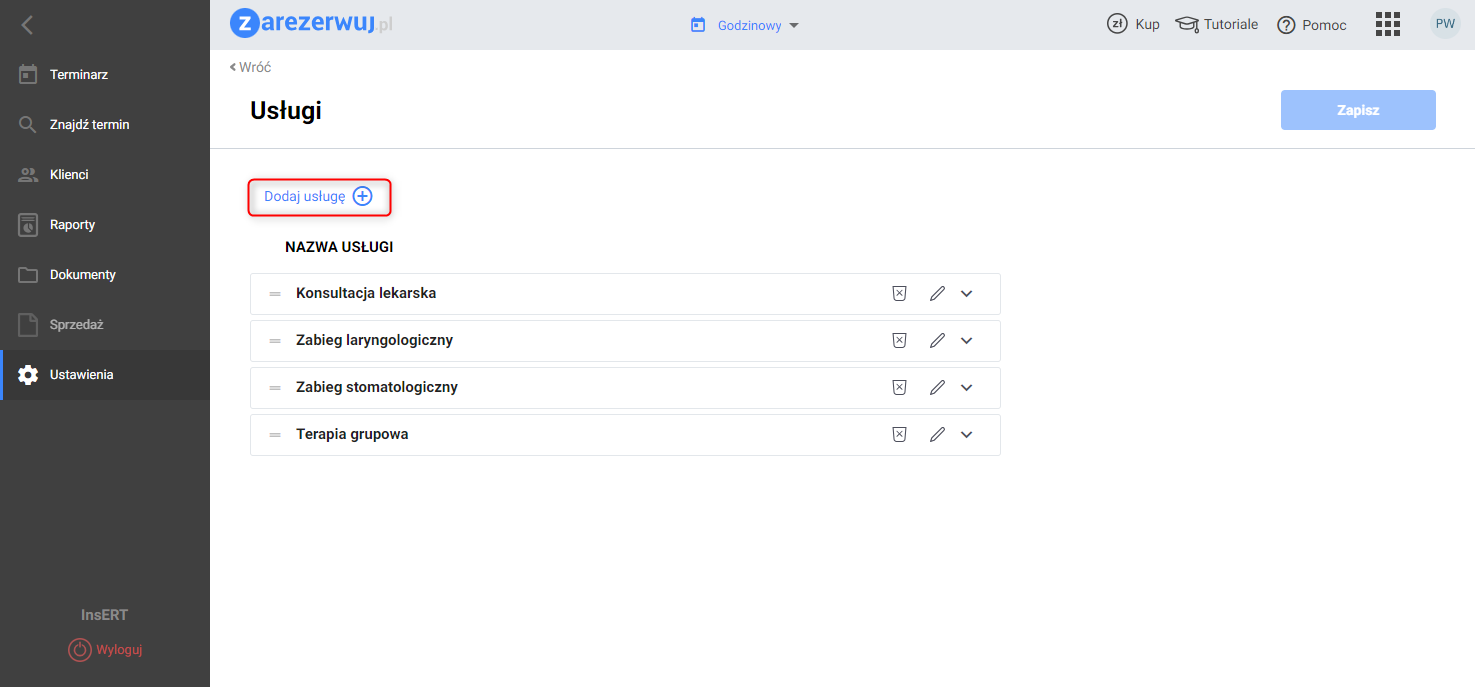Click delete icon for Terapia grupowa

(x=899, y=435)
